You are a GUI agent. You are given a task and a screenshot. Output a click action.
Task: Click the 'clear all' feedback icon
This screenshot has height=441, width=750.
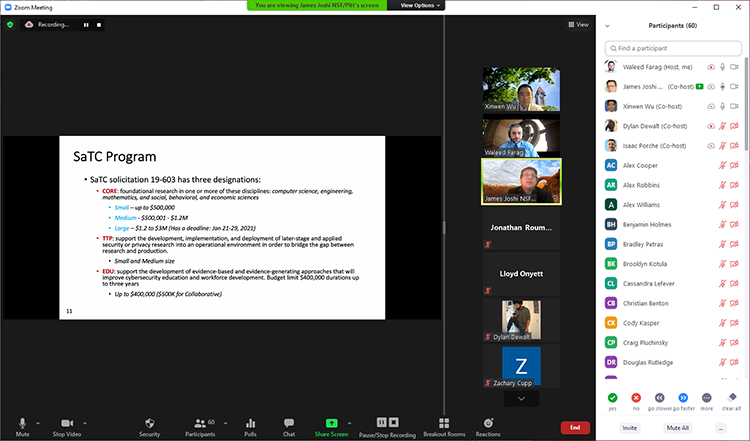[732, 397]
